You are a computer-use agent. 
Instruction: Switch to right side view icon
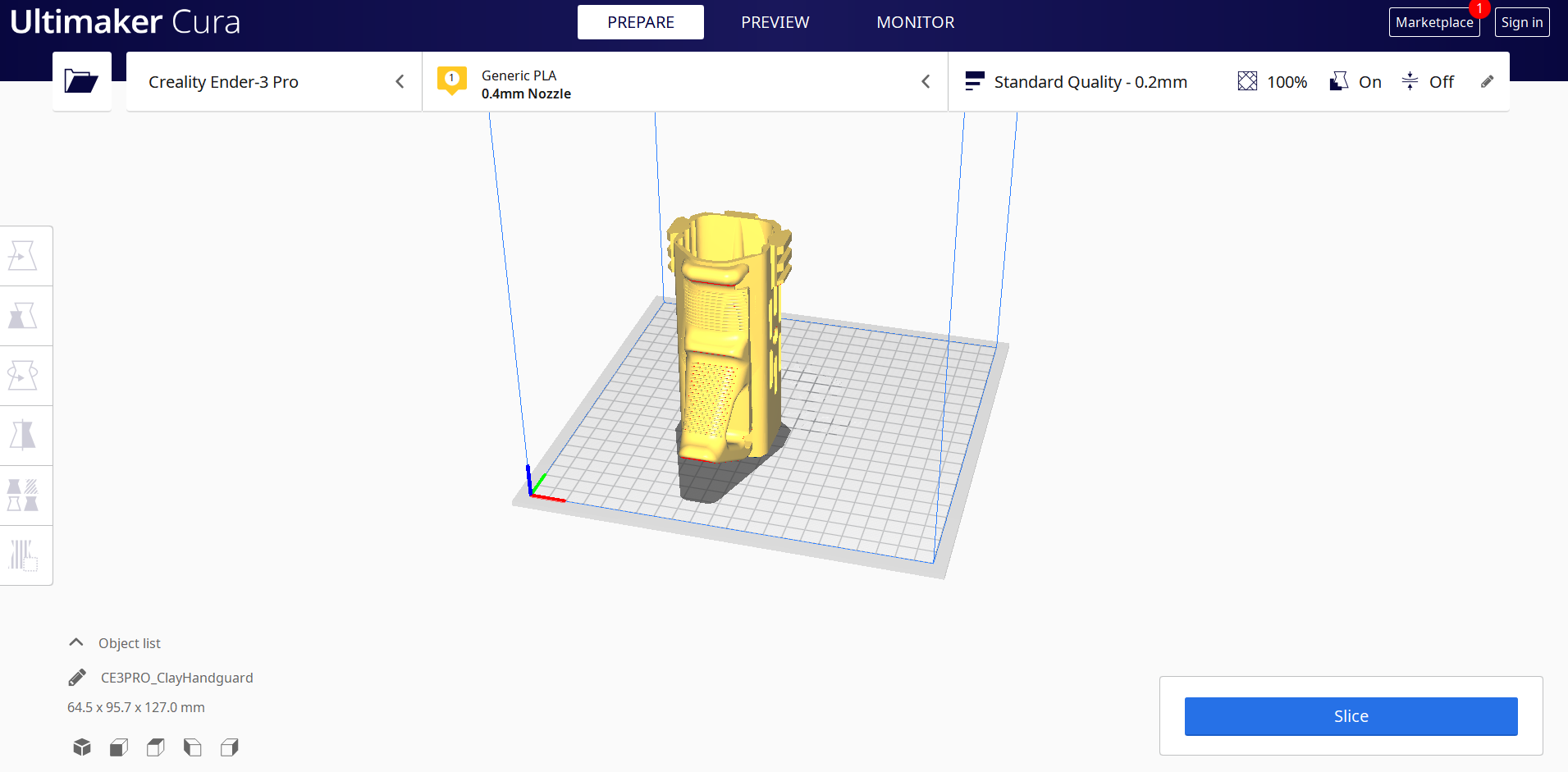point(230,747)
